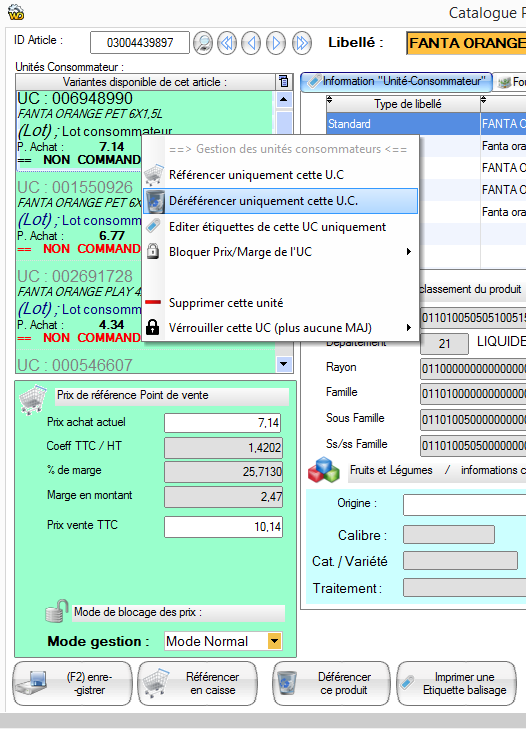Click the list icon in variantes header
This screenshot has height=729, width=526.
[x=284, y=82]
